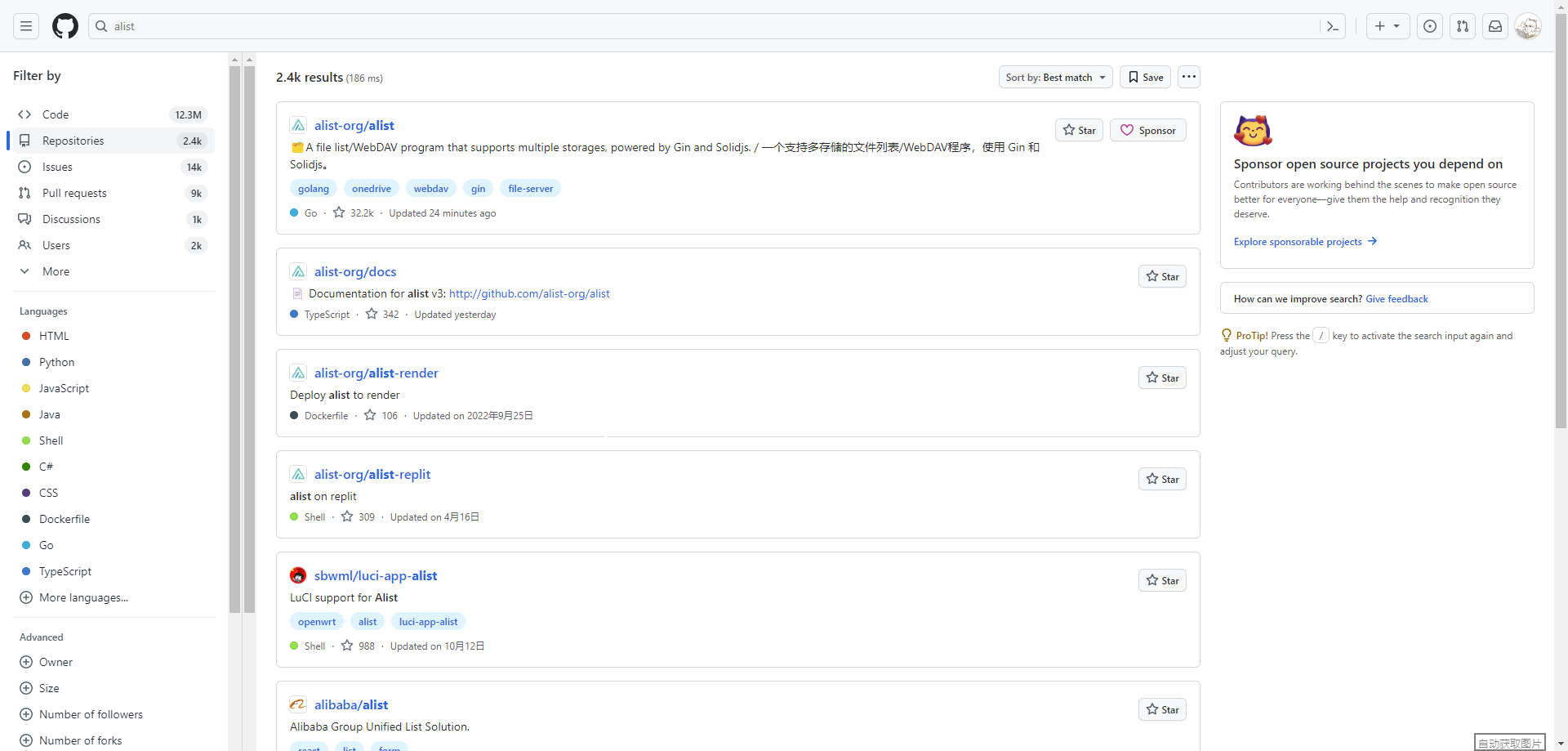Select the gin topic tag
This screenshot has width=1568, height=751.
478,189
